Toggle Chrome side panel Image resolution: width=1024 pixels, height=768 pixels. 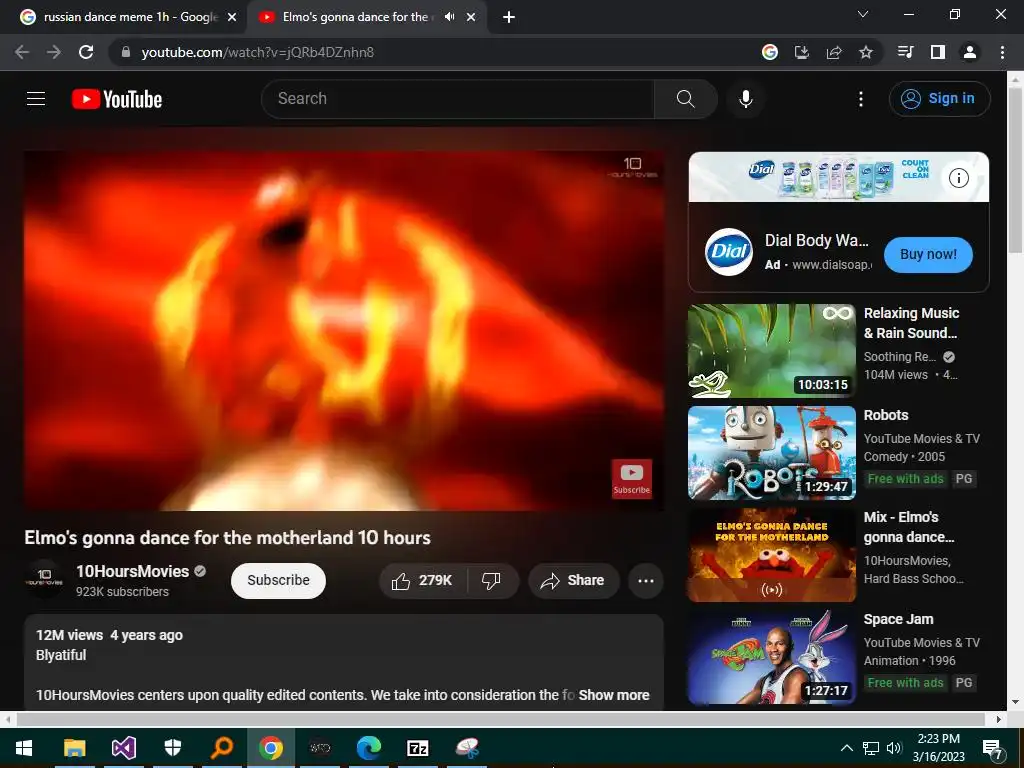coord(937,52)
